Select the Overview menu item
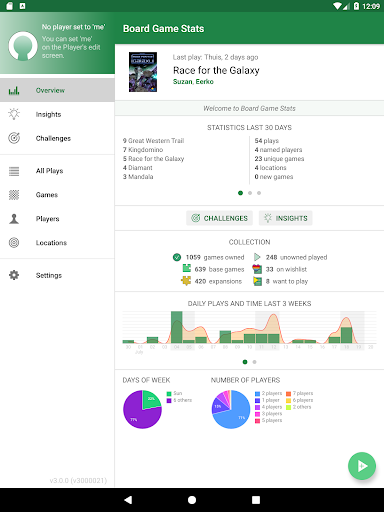 [x=57, y=90]
